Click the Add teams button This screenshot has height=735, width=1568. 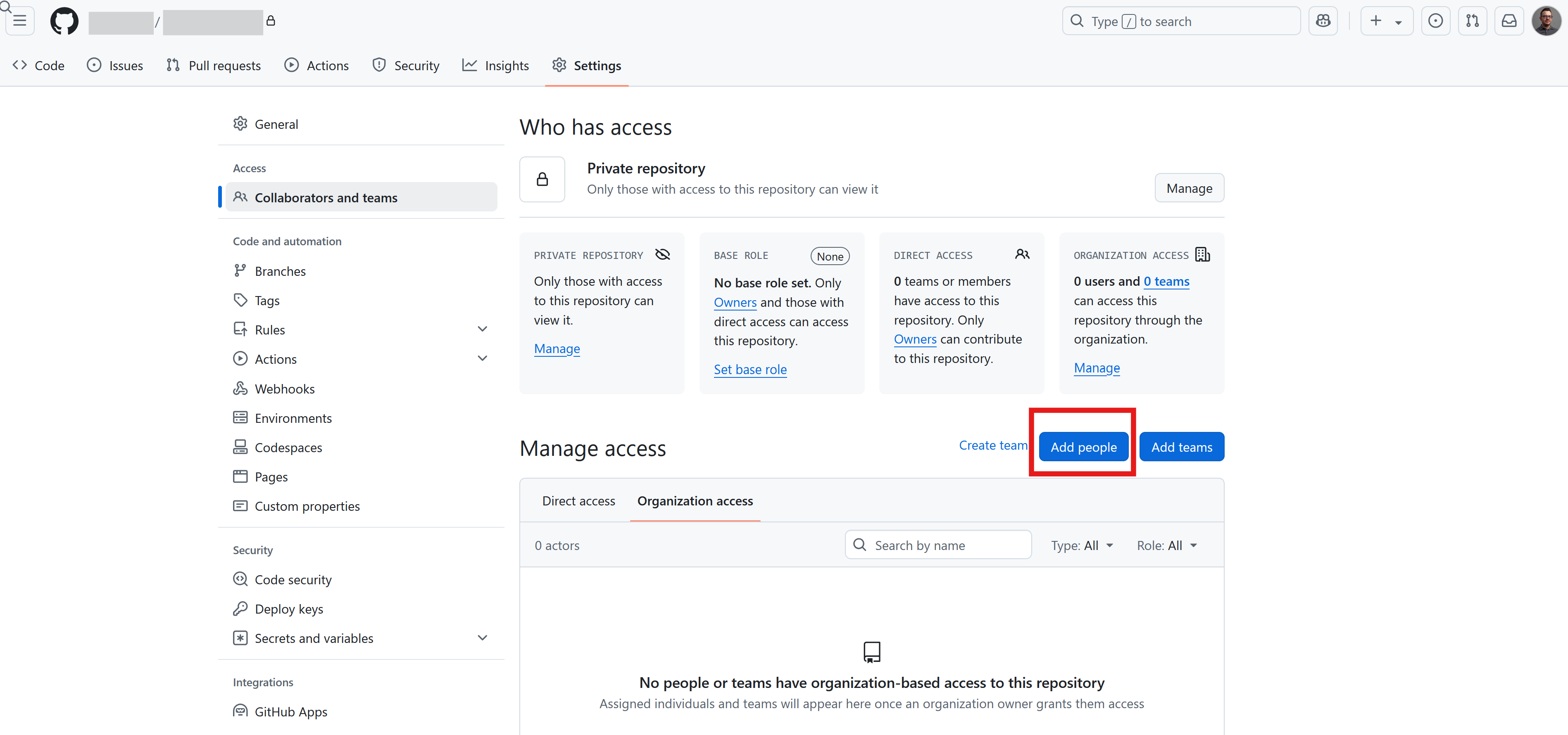pos(1182,447)
